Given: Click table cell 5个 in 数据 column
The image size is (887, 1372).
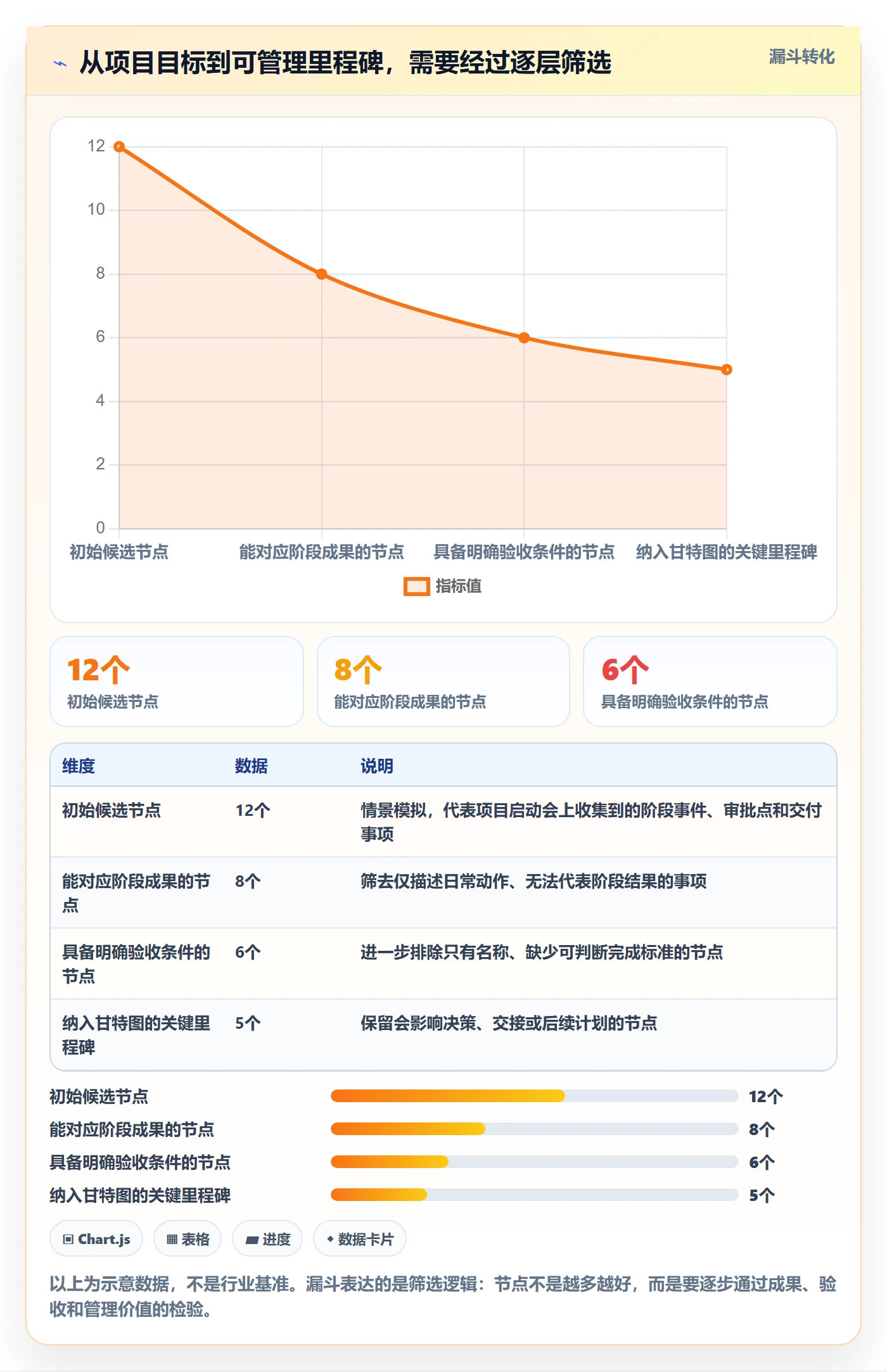Looking at the screenshot, I should coord(248,1023).
